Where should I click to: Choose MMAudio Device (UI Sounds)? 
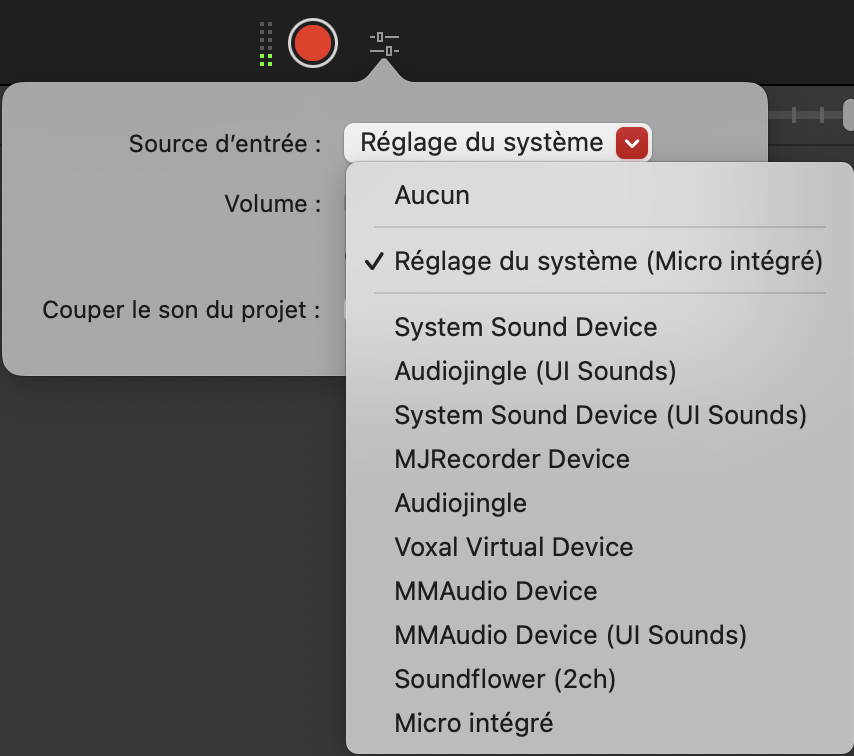[570, 635]
